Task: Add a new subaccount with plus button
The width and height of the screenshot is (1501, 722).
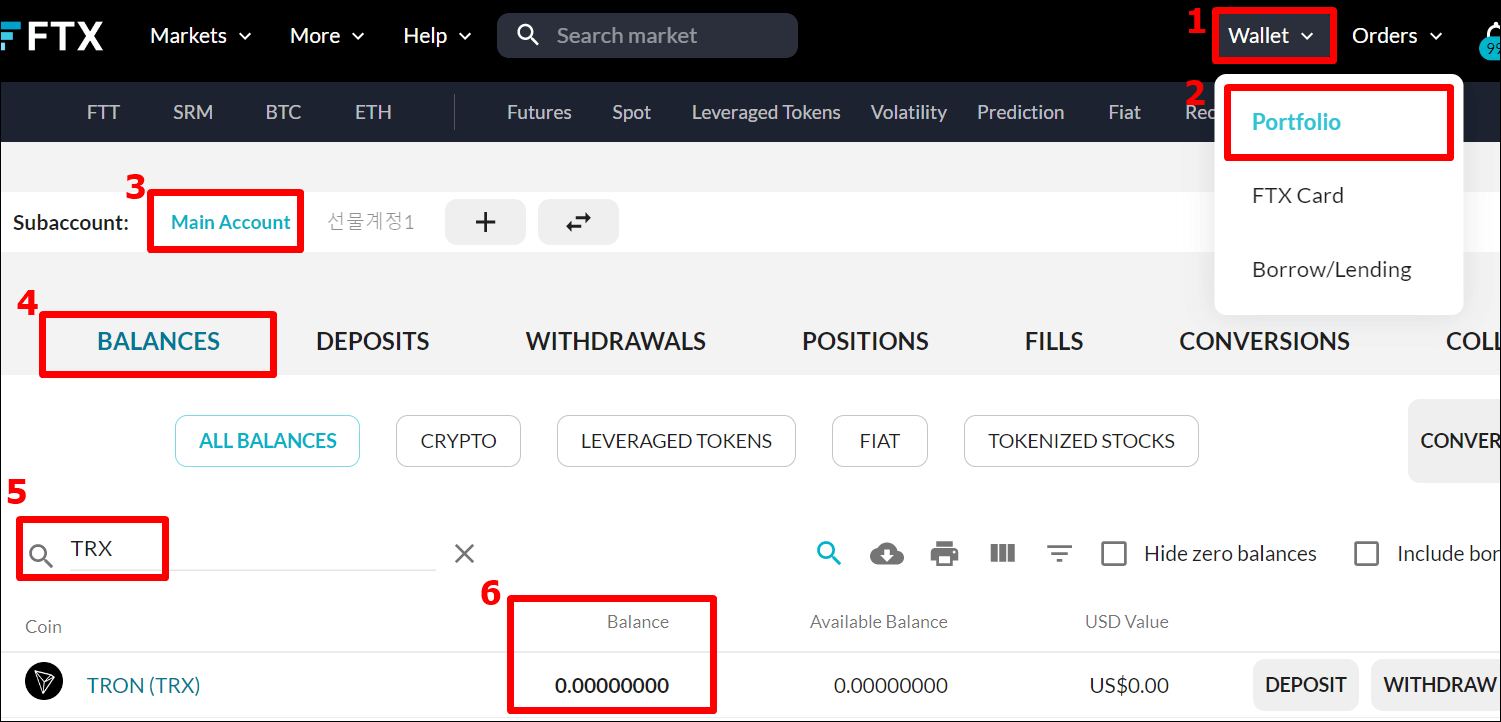Action: (485, 222)
